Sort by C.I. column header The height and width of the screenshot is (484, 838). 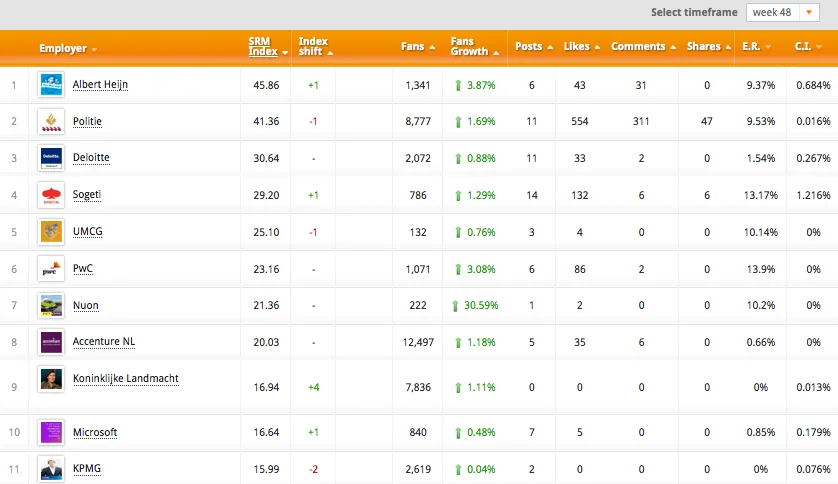808,46
